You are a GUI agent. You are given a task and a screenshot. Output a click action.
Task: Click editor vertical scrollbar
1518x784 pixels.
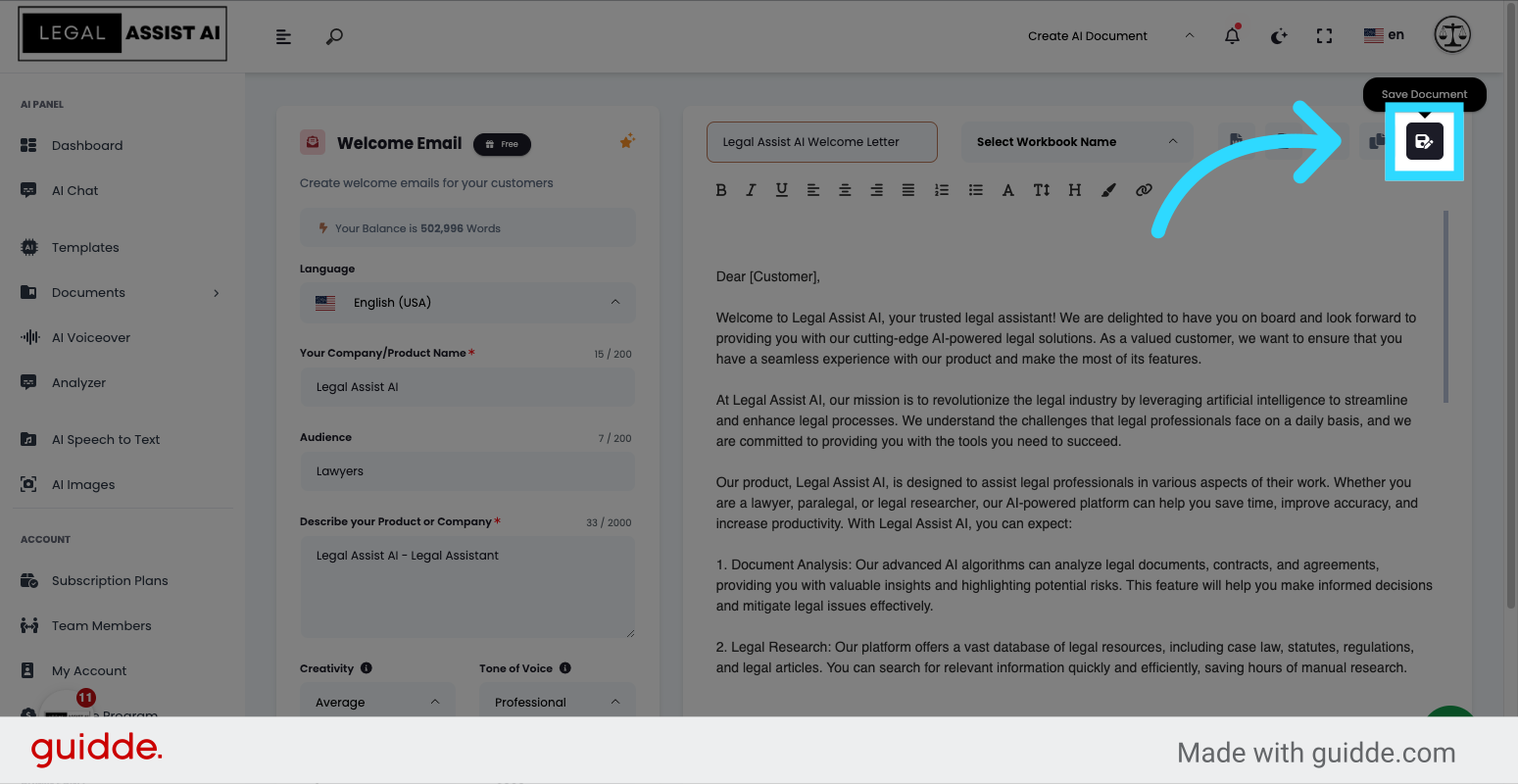(1445, 306)
